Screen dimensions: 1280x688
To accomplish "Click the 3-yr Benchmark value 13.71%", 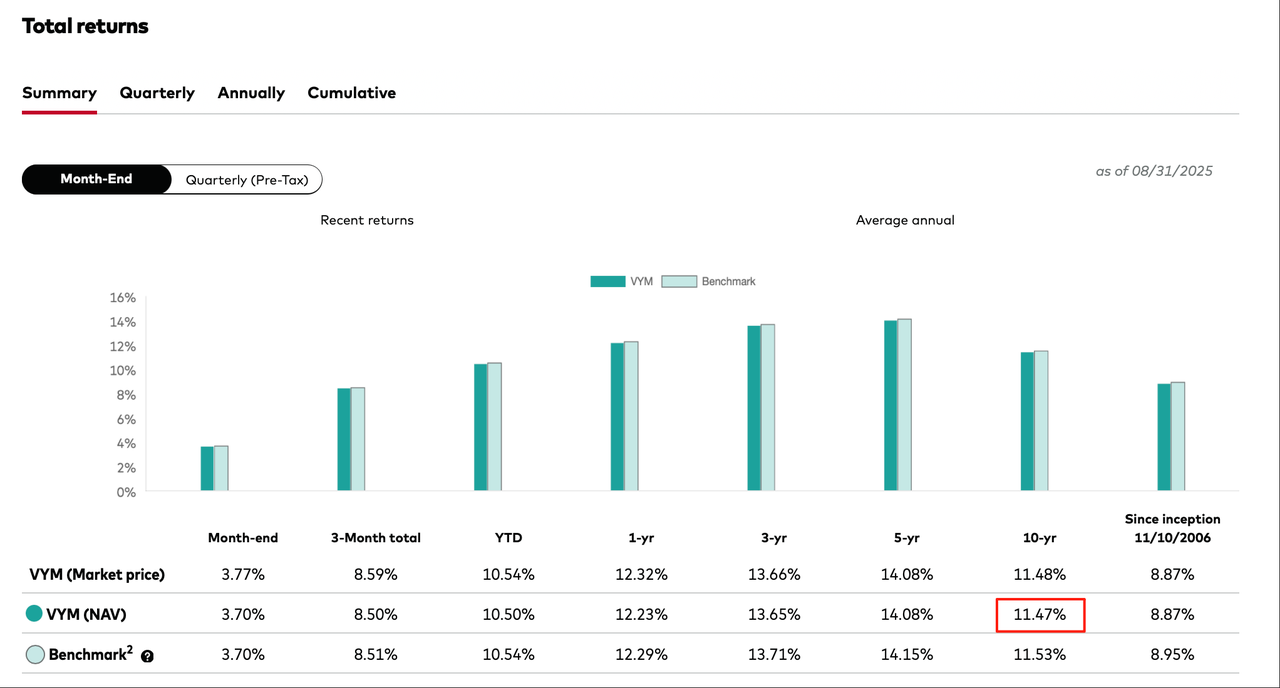I will tap(774, 655).
